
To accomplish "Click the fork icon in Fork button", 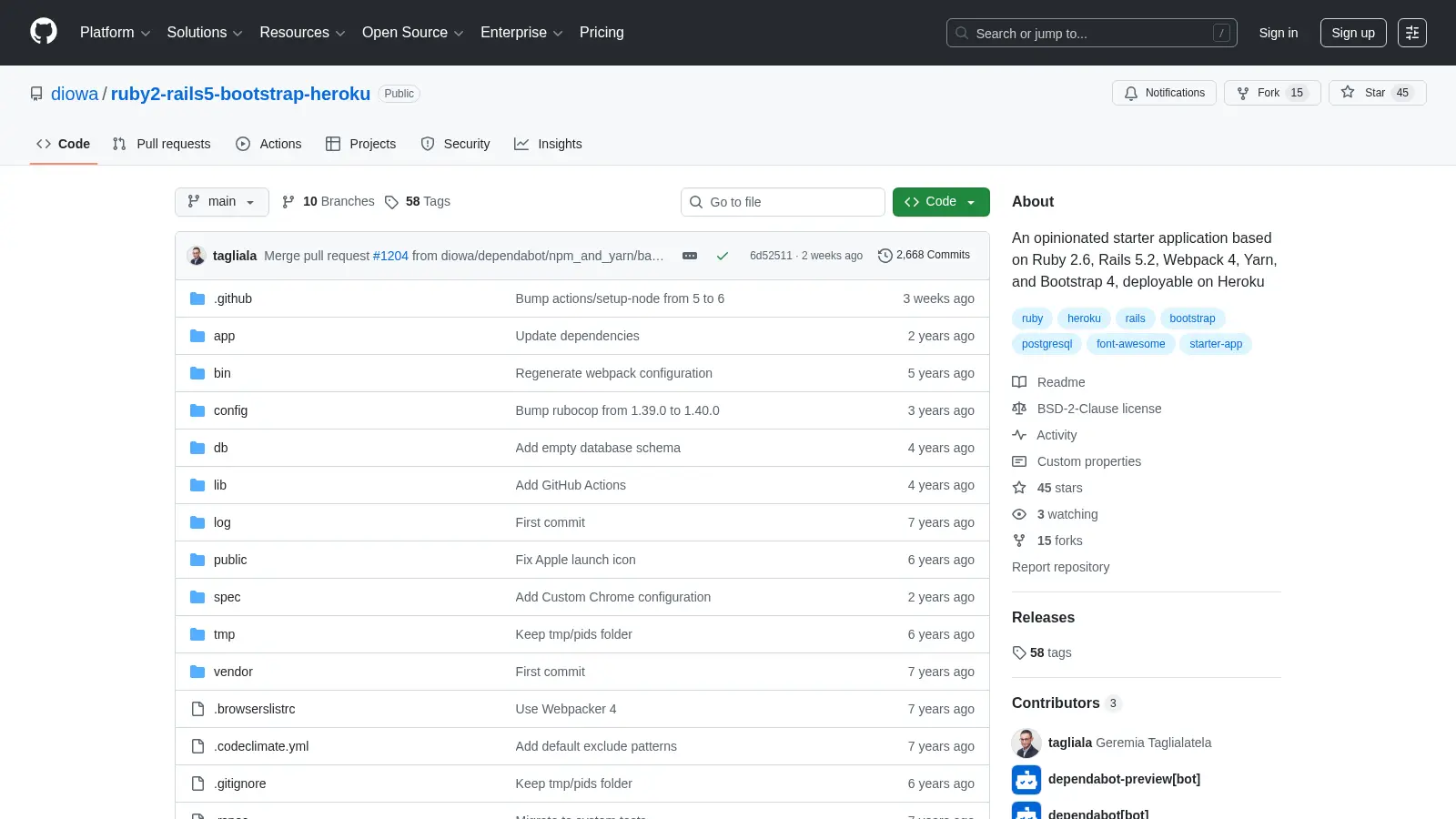I will [x=1243, y=93].
